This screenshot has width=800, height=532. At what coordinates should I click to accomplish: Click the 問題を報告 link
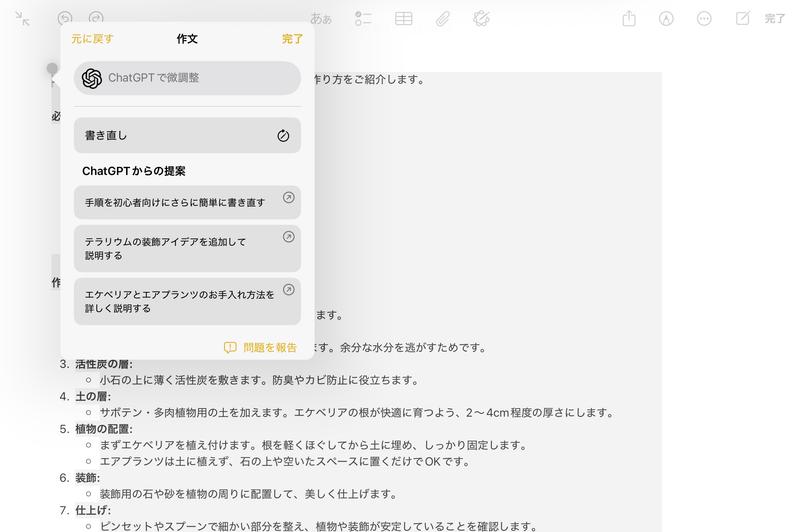point(270,347)
